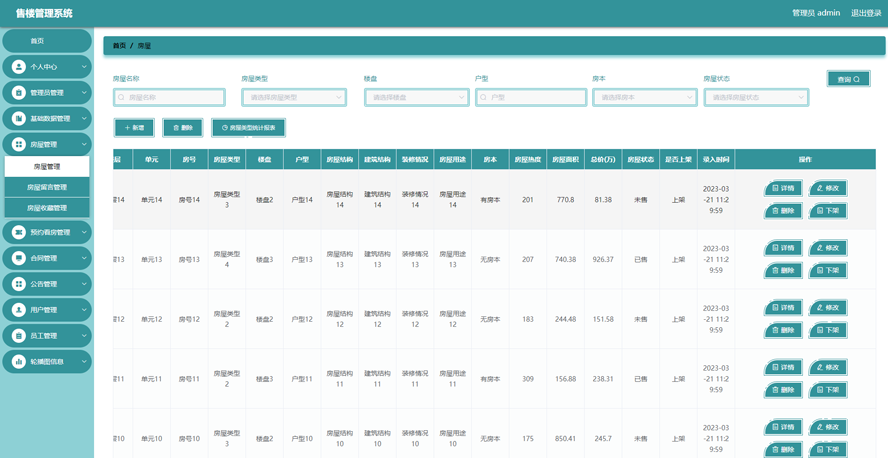Click 首页 in the breadcrumb
This screenshot has width=888, height=458.
point(119,46)
